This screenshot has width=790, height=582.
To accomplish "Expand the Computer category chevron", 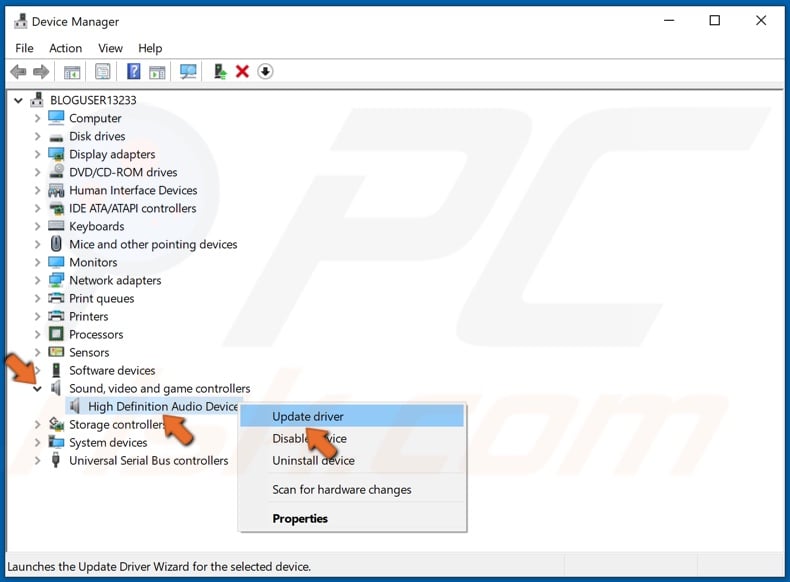I will coord(37,118).
